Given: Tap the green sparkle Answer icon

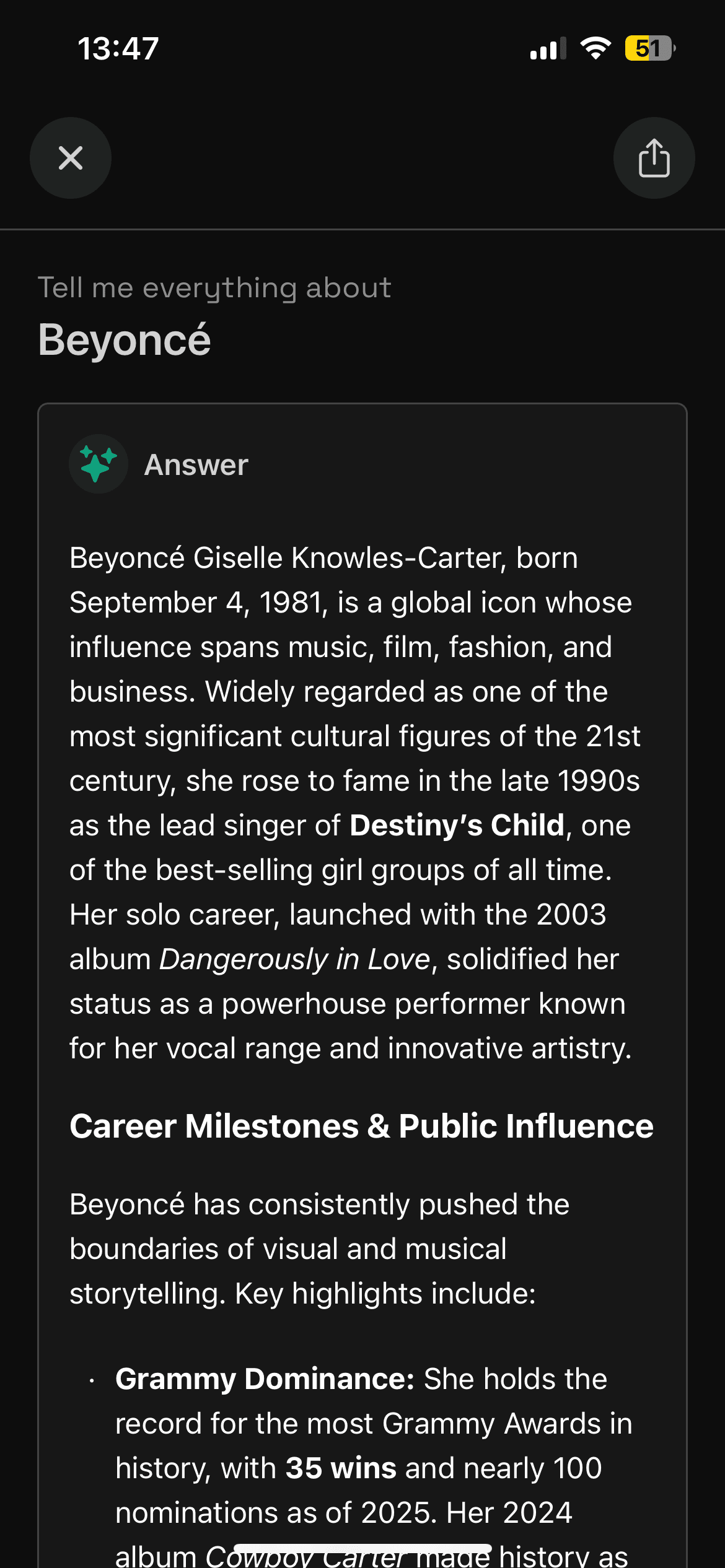Looking at the screenshot, I should point(98,464).
